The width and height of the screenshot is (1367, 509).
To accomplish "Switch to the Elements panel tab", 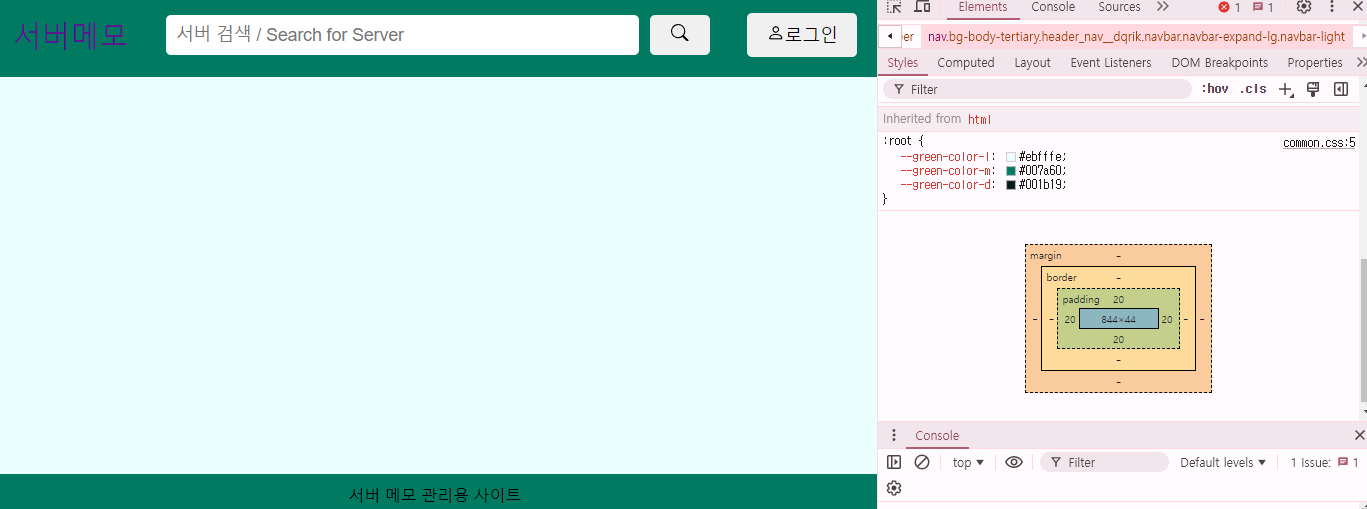I will pos(983,7).
